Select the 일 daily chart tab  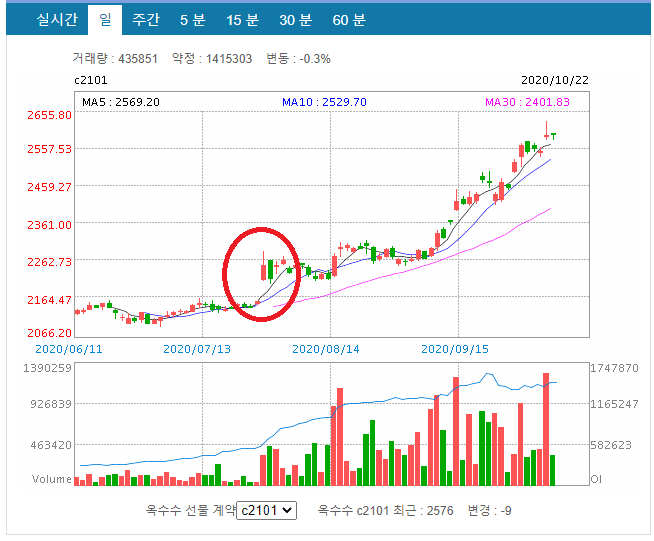(x=105, y=20)
